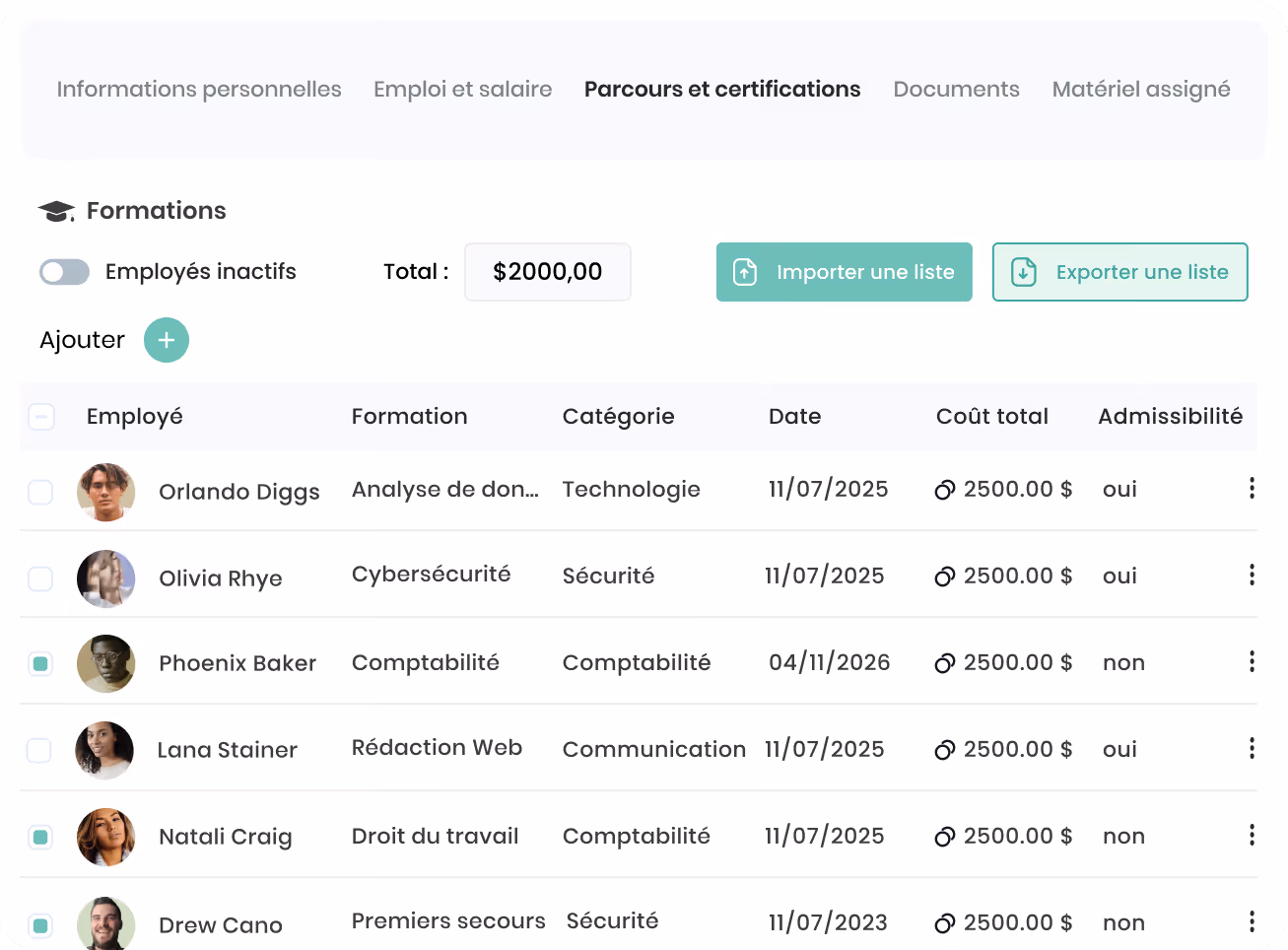Open Orlando Diggs row options menu
The image size is (1288, 950).
pyautogui.click(x=1252, y=489)
